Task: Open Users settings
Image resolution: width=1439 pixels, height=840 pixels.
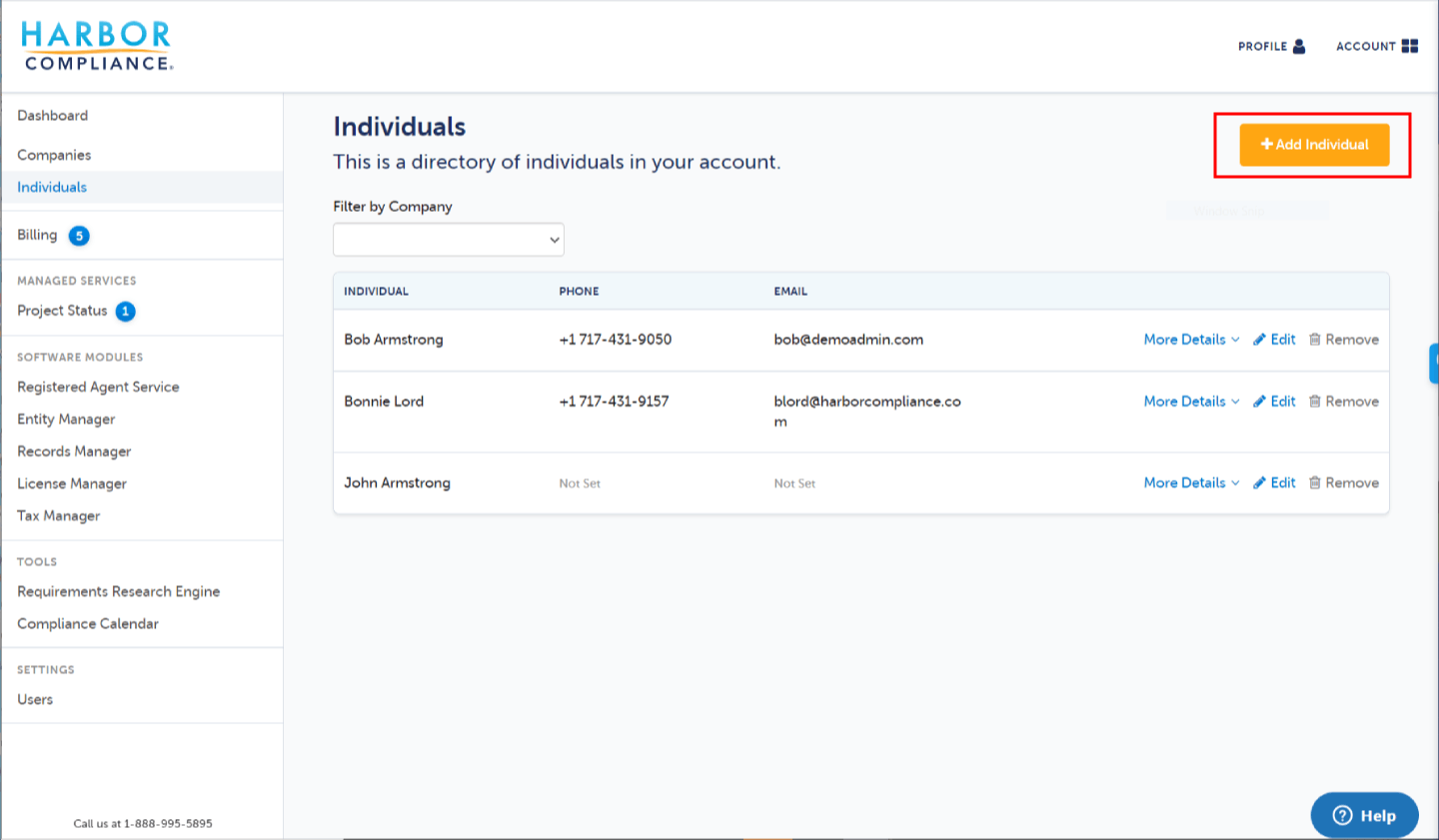Action: tap(35, 699)
